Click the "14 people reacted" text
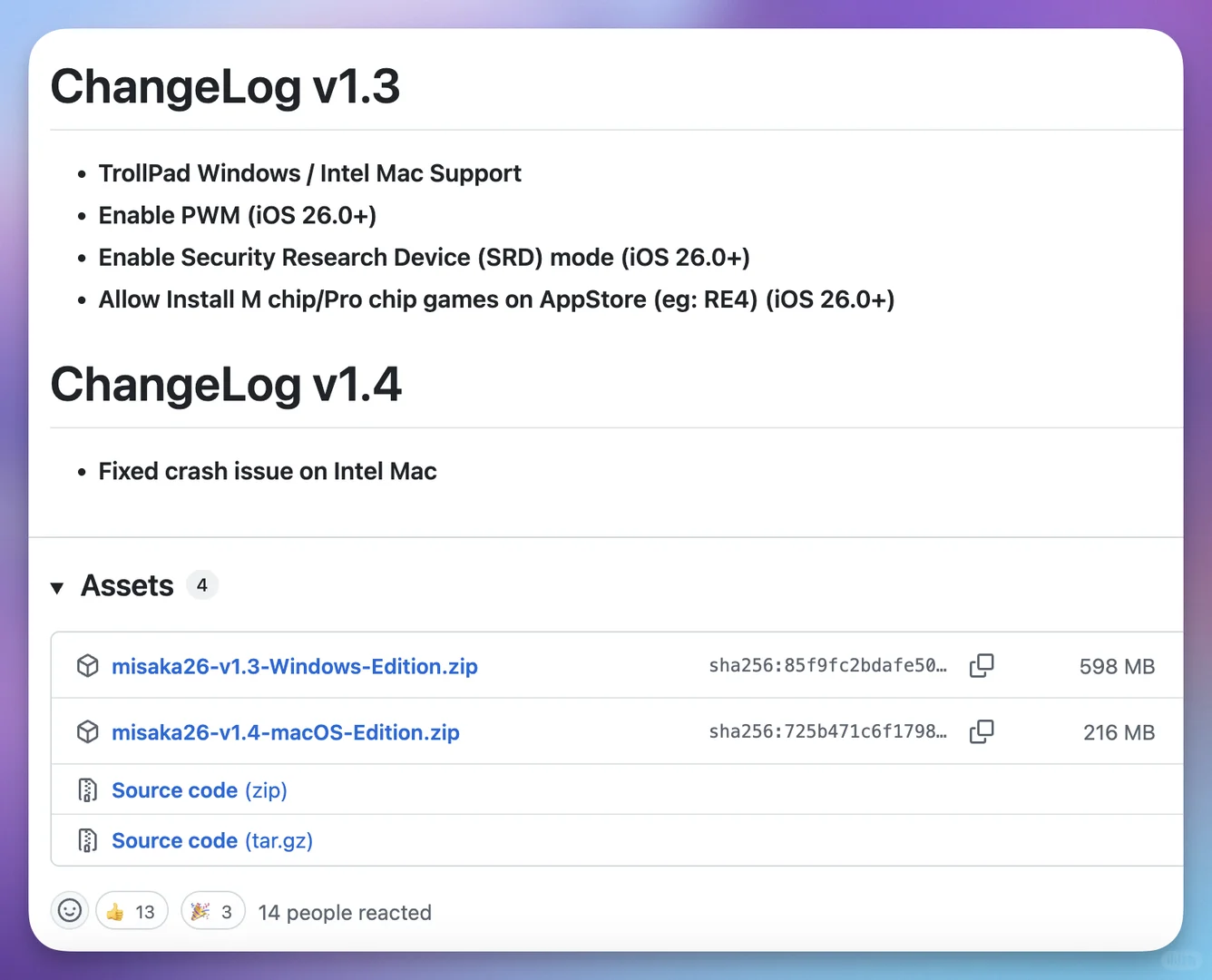 [345, 912]
